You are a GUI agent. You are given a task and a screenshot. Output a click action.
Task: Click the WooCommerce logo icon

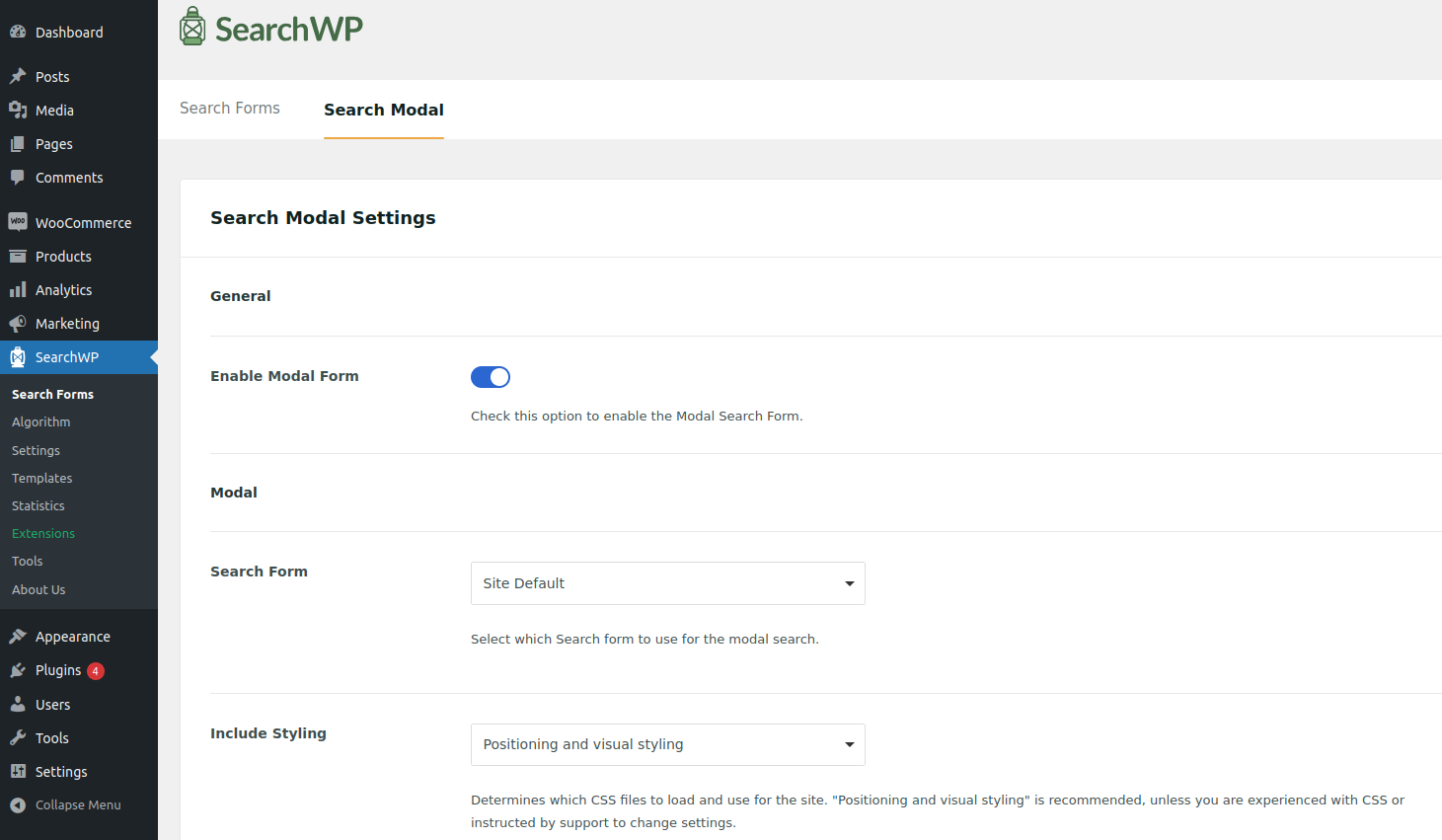[x=18, y=222]
